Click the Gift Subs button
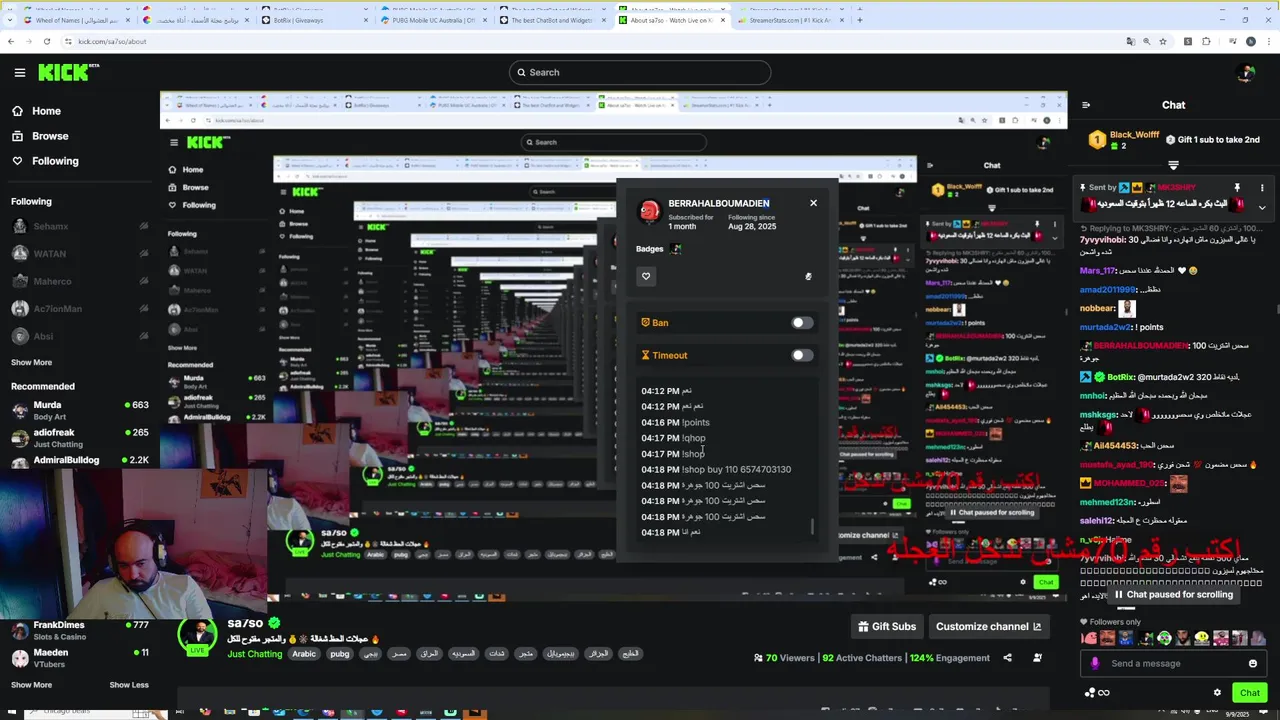 pos(887,626)
